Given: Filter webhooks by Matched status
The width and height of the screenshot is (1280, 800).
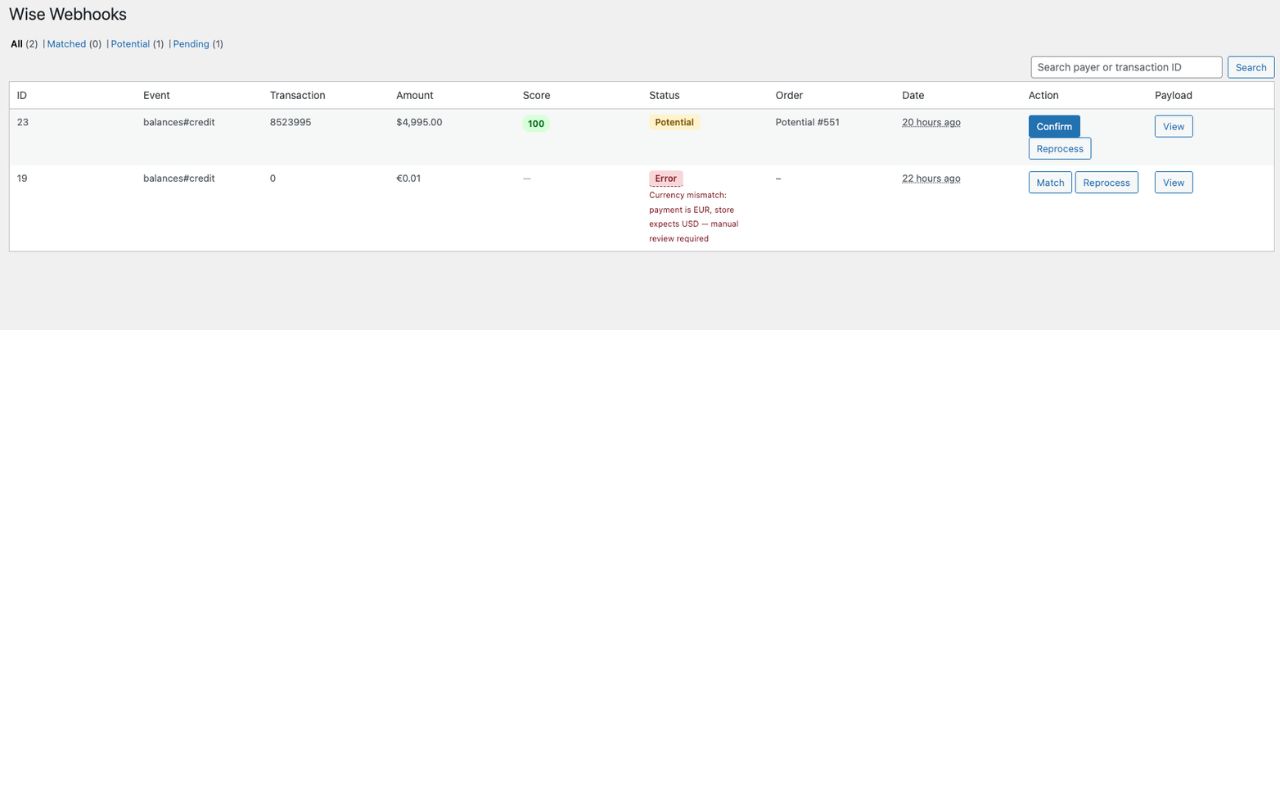Looking at the screenshot, I should 66,44.
